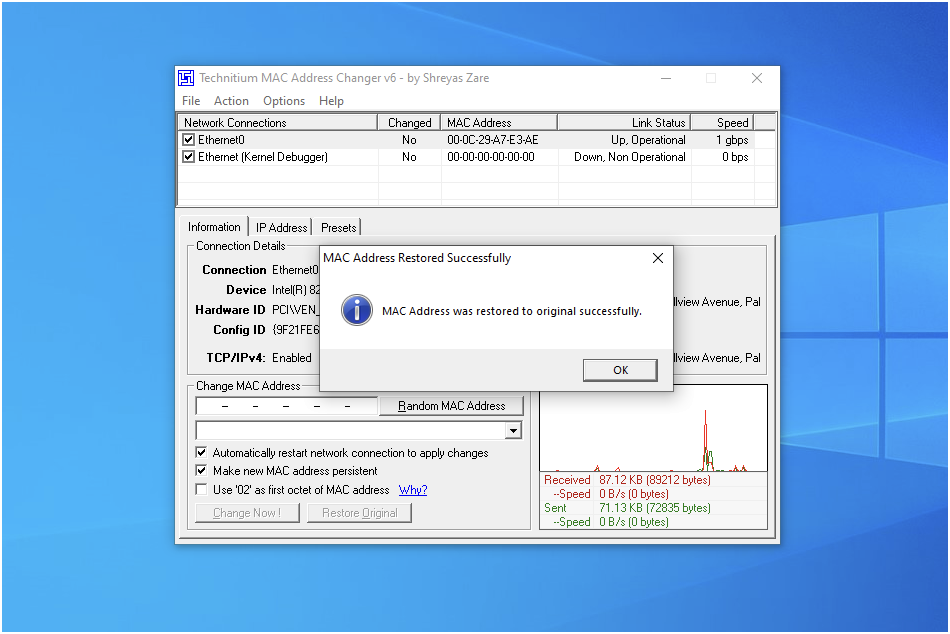Click the 'Down, Non Operational' link status

point(630,157)
